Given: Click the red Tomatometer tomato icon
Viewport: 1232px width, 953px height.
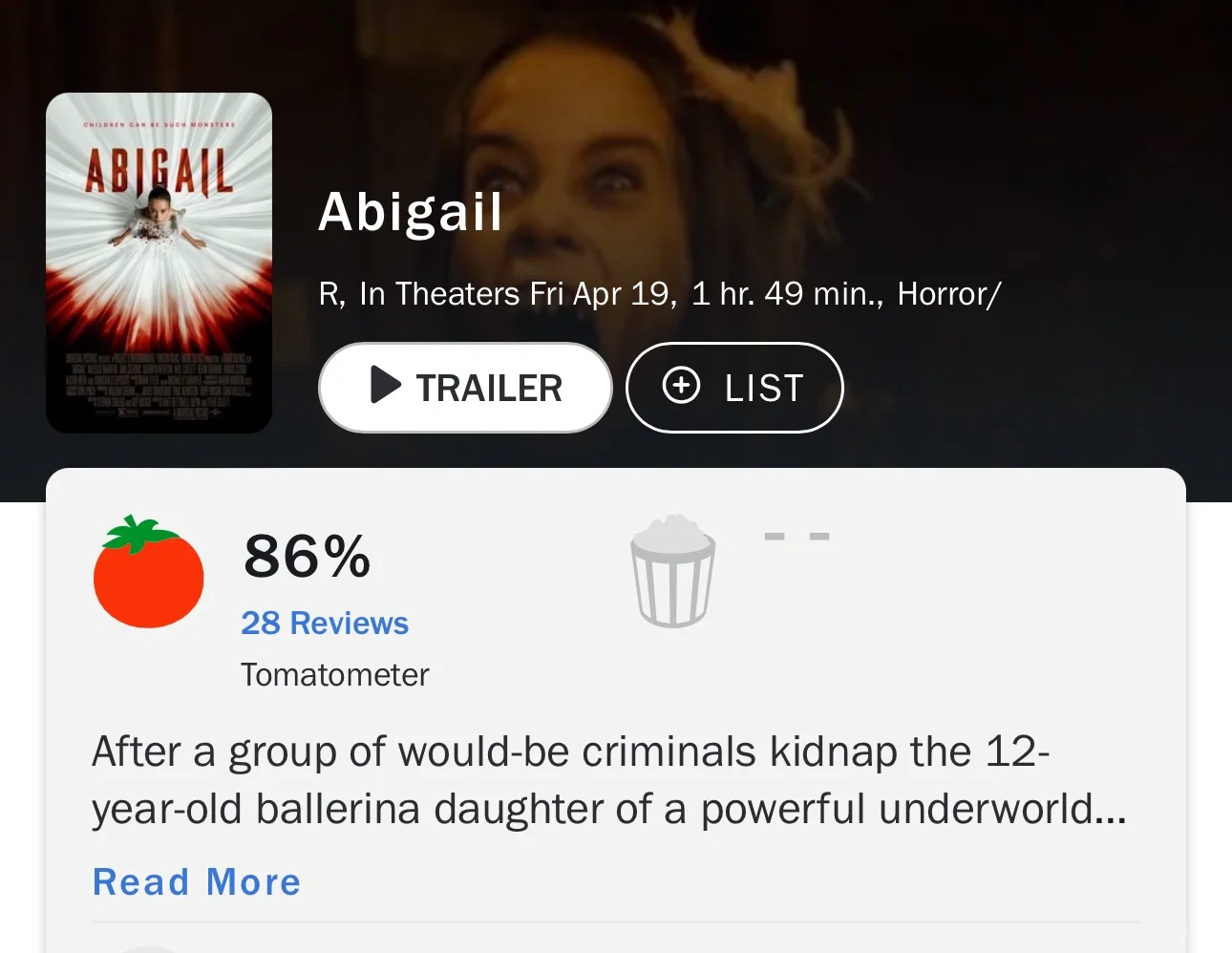Looking at the screenshot, I should click(x=148, y=572).
